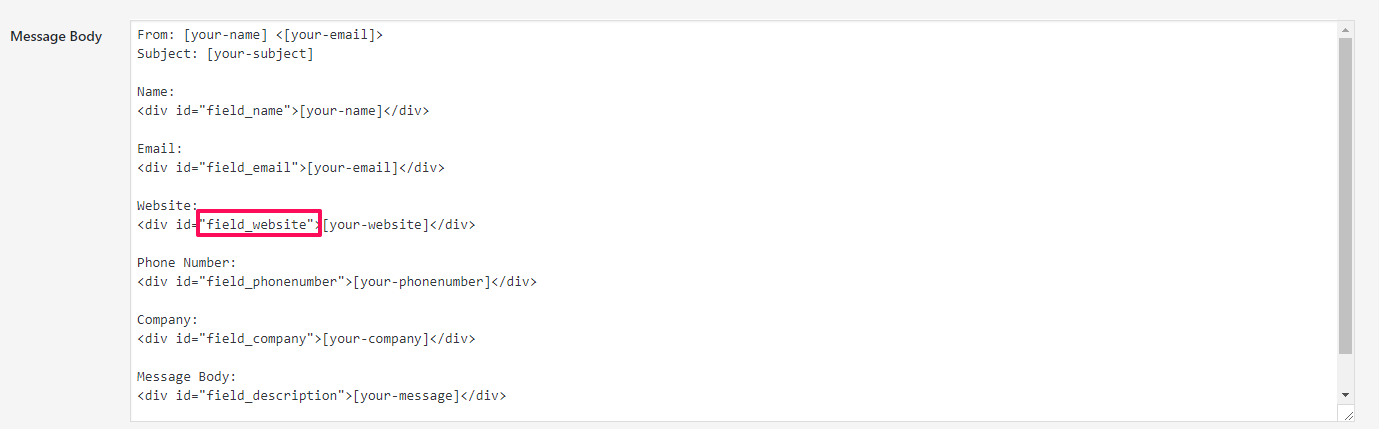Click the [your-website] tag

coord(375,224)
